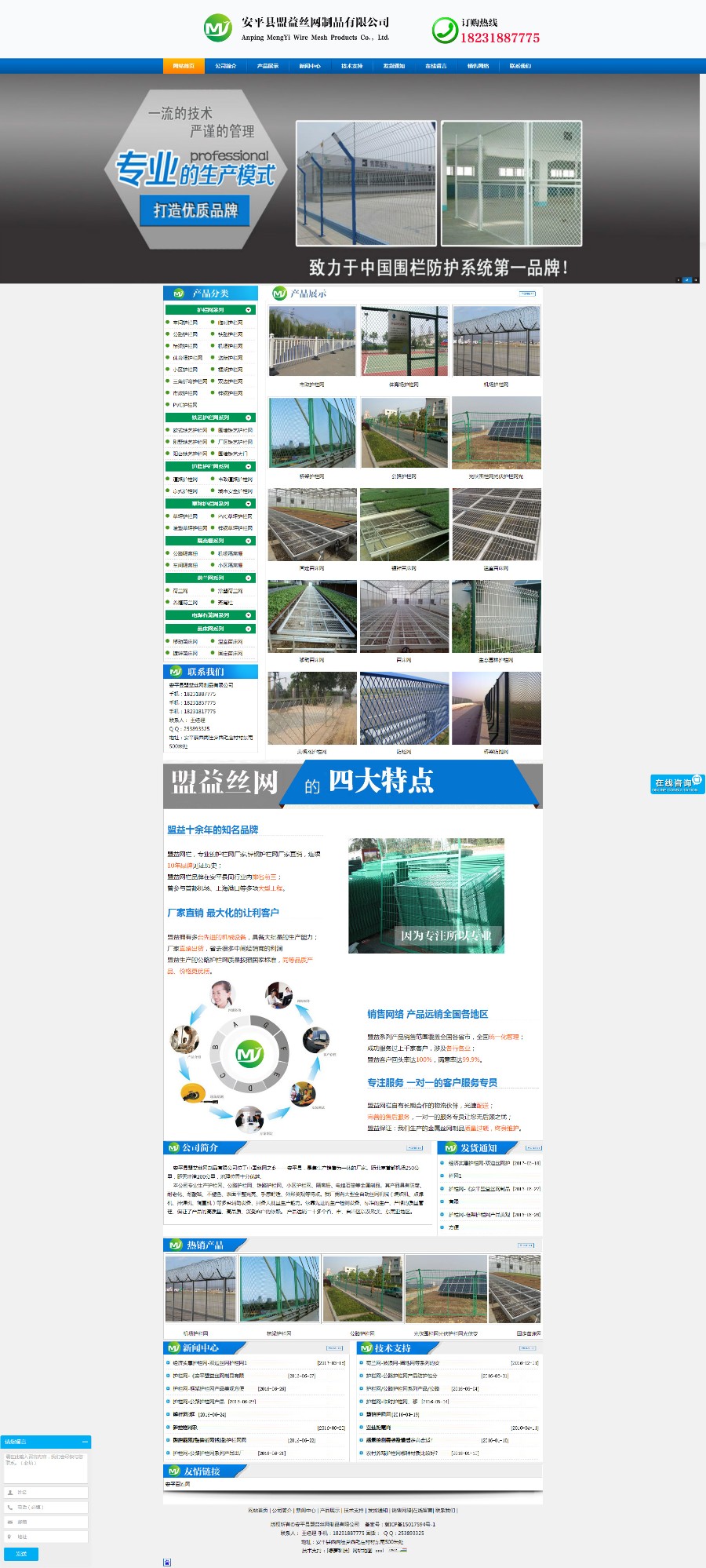Viewport: 706px width, 1568px height.
Task: Expand the 草坪护栏网系列 category arrow
Action: coord(249,504)
